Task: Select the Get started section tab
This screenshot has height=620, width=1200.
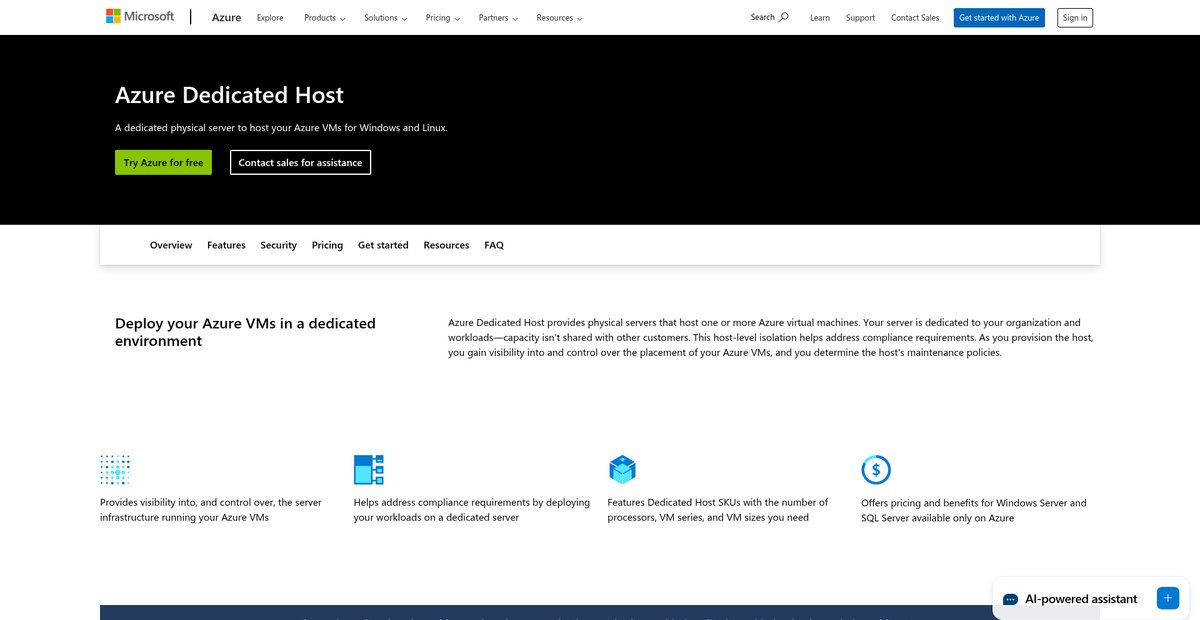Action: pyautogui.click(x=383, y=245)
